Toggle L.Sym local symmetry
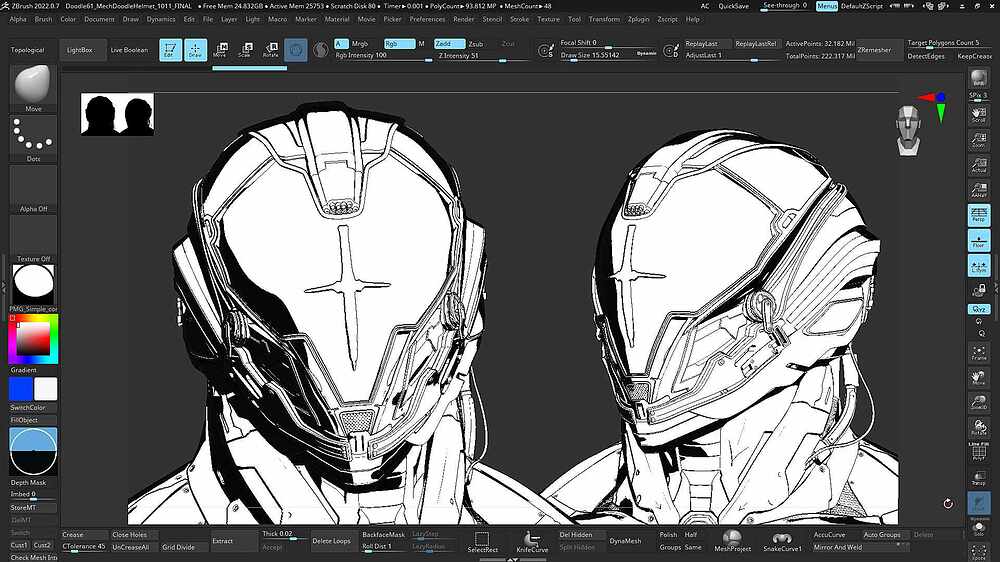 (x=979, y=265)
